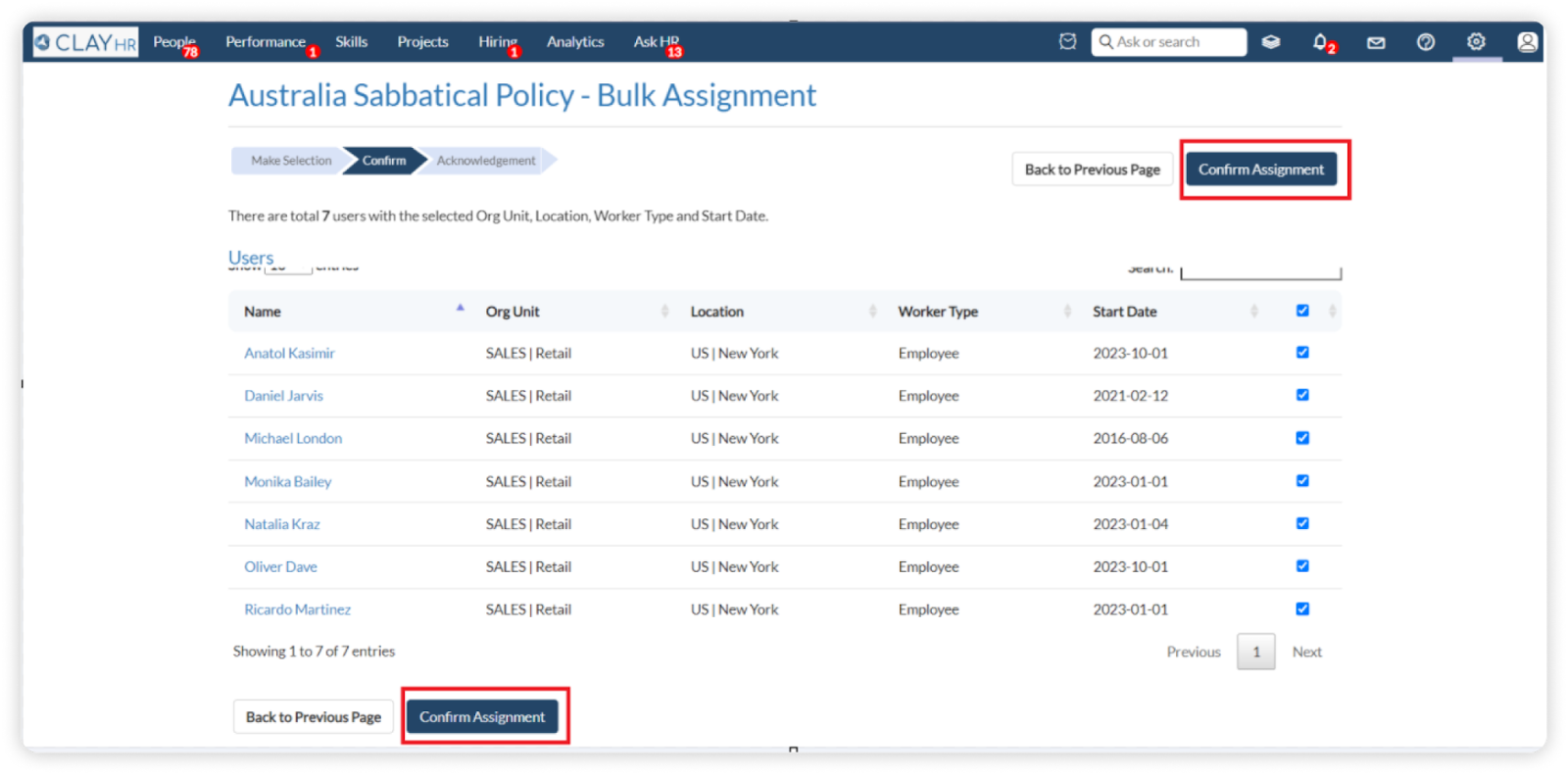Click the Users table search box
Screen dimensions: 1568x775
coord(1261,271)
